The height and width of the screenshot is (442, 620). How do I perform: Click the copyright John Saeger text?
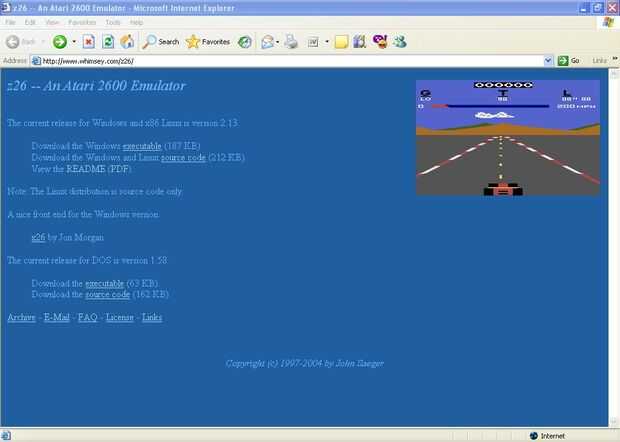pos(304,363)
